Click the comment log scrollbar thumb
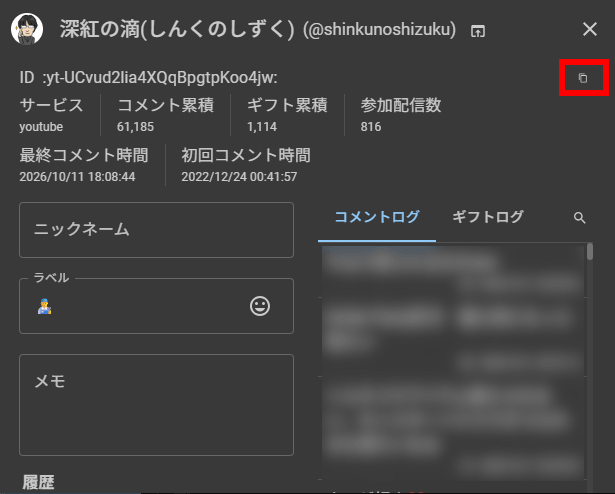The height and width of the screenshot is (494, 615). coord(590,252)
